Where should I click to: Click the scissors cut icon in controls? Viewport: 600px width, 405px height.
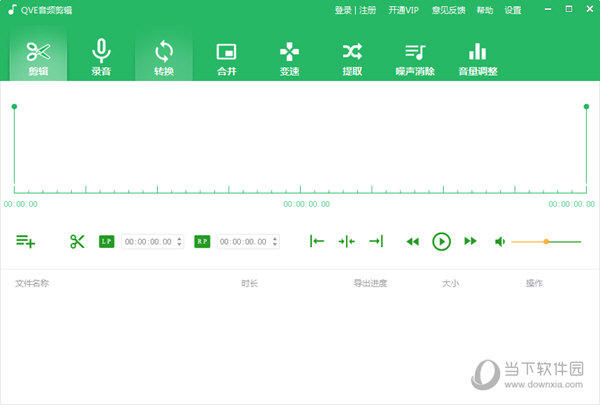(x=77, y=242)
